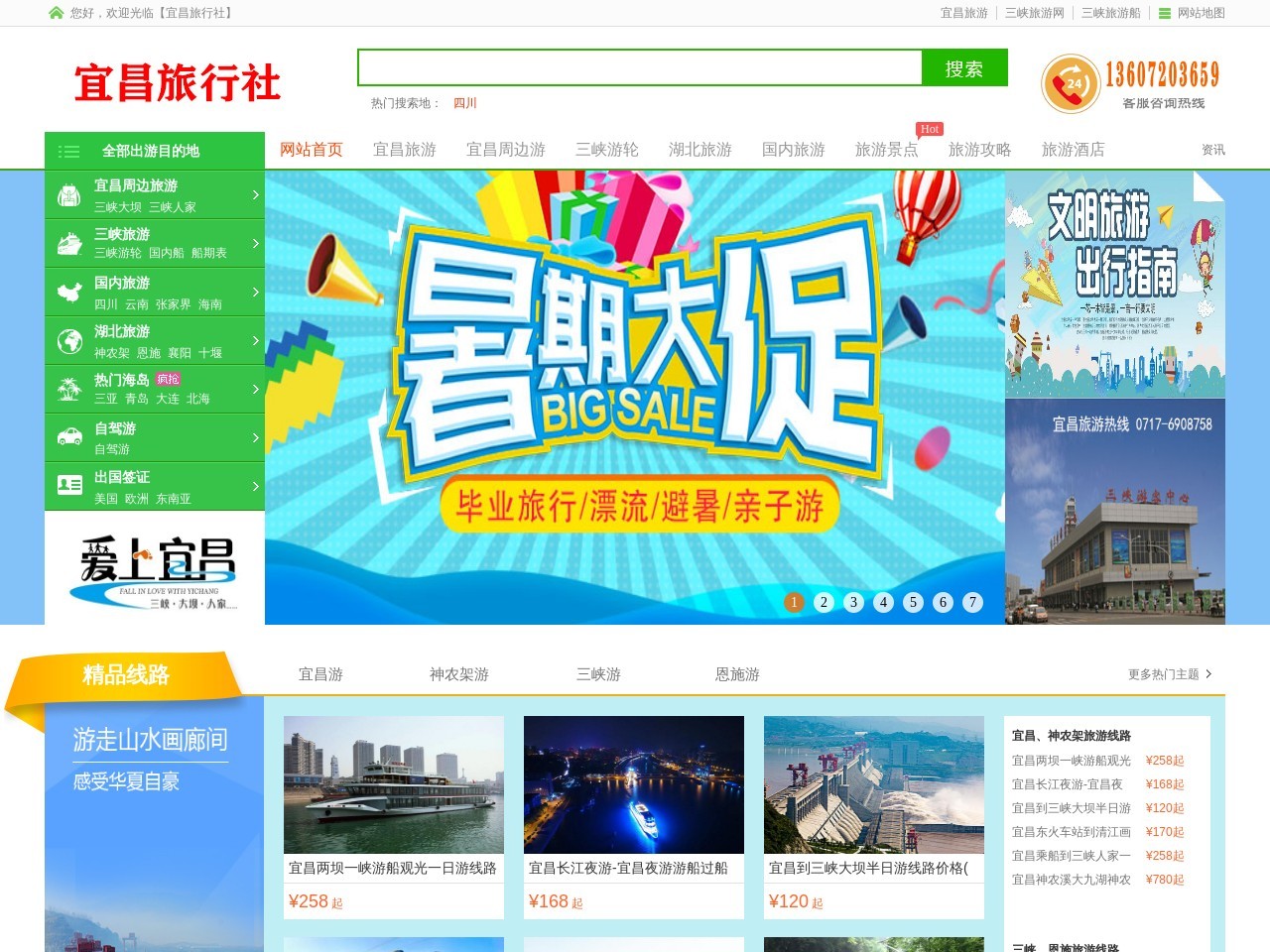
Task: Expand the 三峡旅游 category arrow
Action: [x=257, y=243]
